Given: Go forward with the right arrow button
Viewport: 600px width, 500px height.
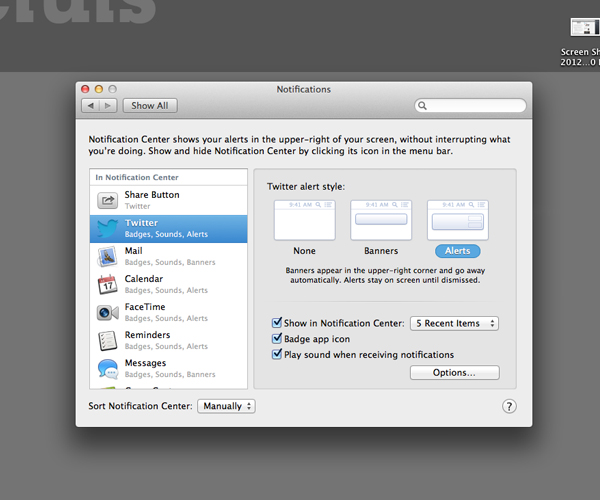Looking at the screenshot, I should tap(108, 106).
